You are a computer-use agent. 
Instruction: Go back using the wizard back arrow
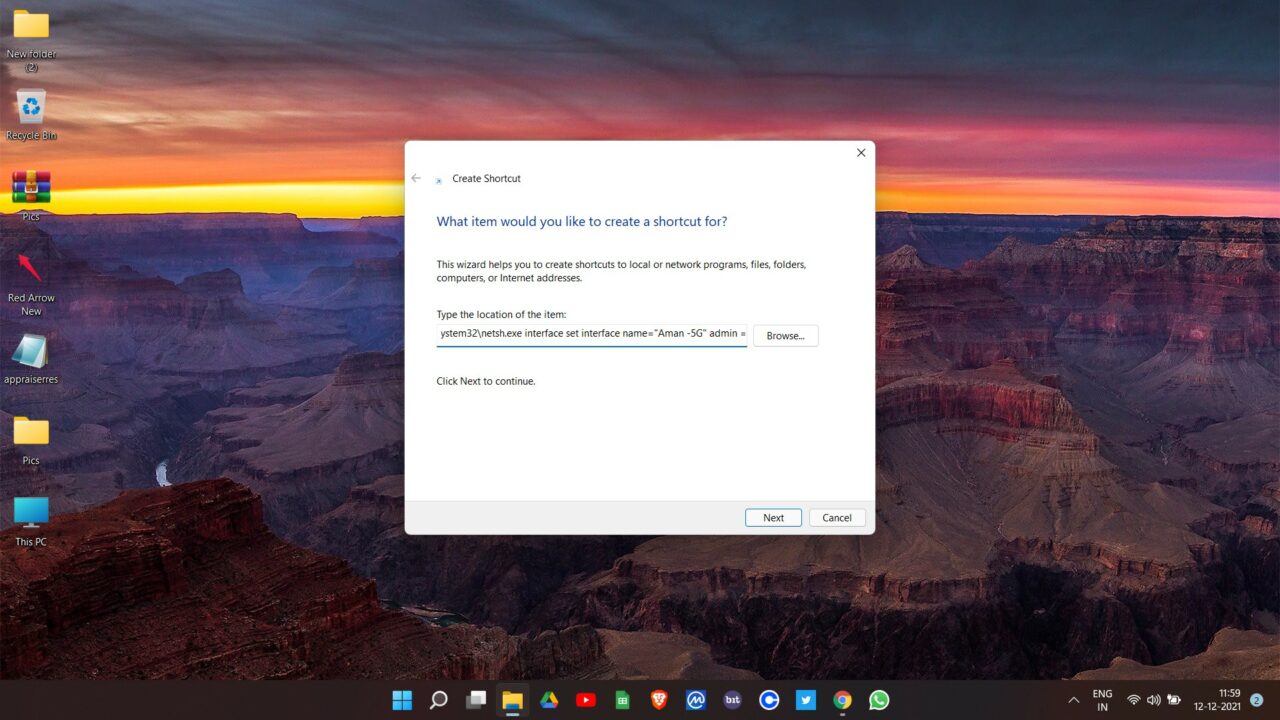(x=416, y=178)
